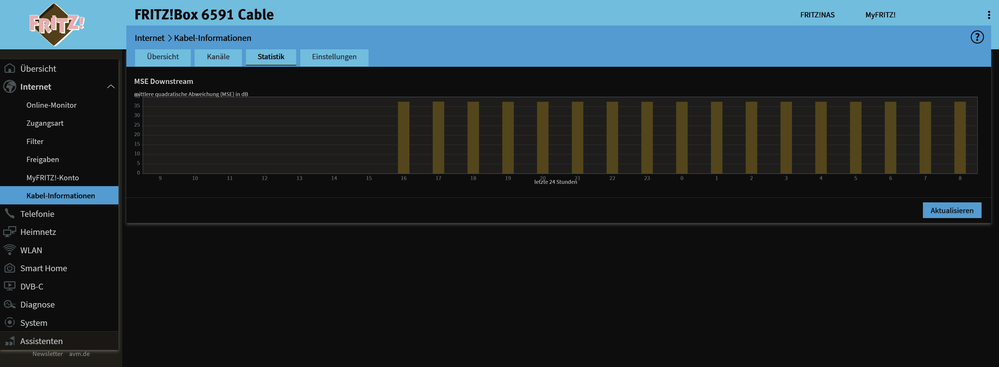This screenshot has height=367, width=999.
Task: Open the help question mark icon
Action: coord(977,37)
